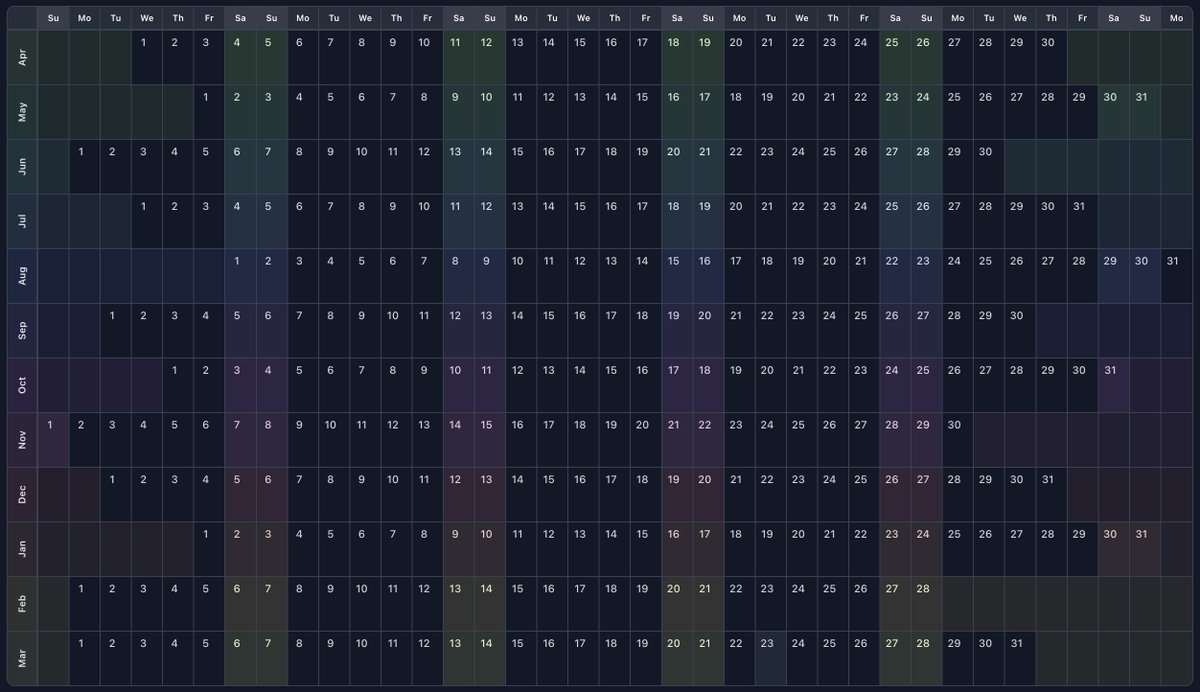Screen dimensions: 1200x692
Task: Select the Oct row label
Action: (x=22, y=384)
